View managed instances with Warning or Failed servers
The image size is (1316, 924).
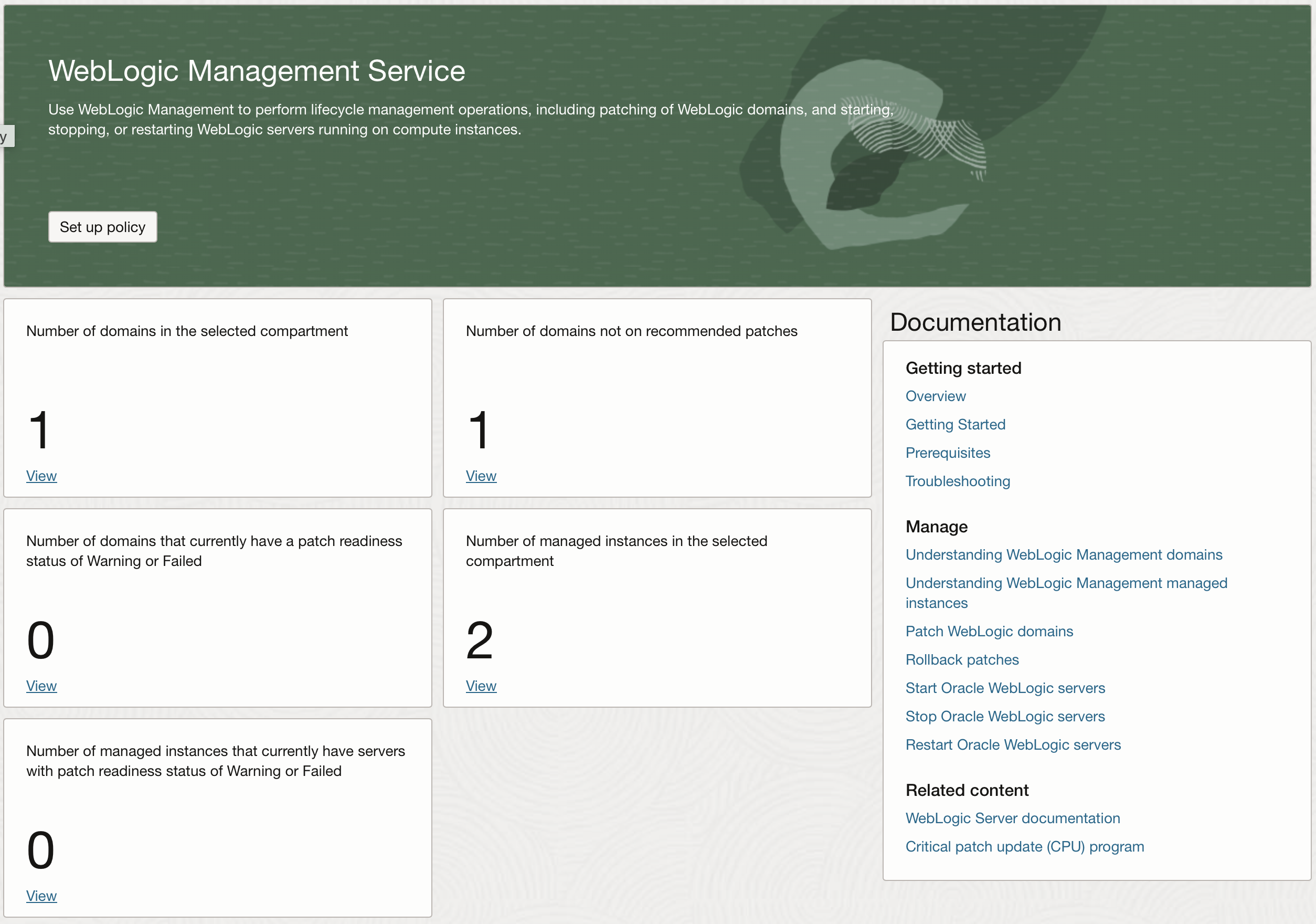(41, 896)
